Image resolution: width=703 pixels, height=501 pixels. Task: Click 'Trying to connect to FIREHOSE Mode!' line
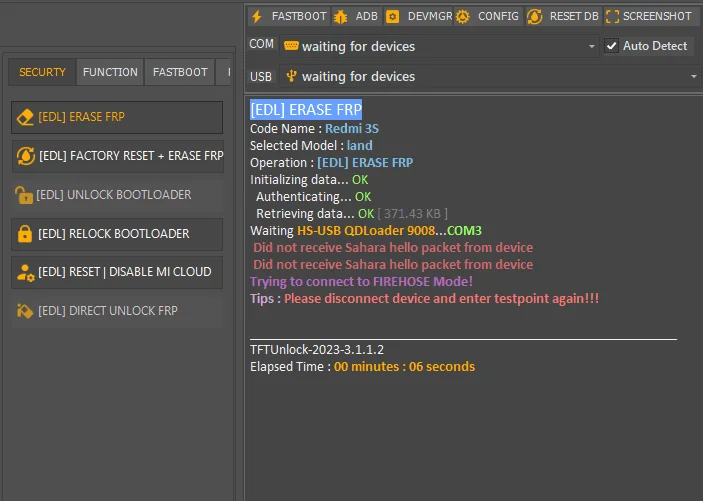click(361, 282)
